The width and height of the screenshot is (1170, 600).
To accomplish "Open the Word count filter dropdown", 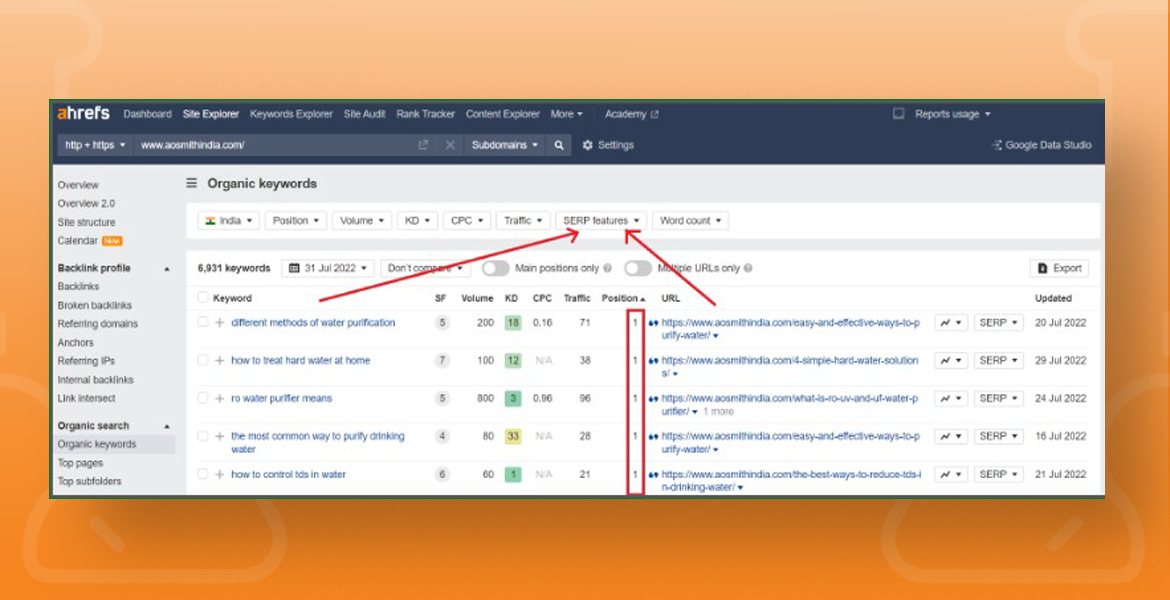I will [x=690, y=221].
